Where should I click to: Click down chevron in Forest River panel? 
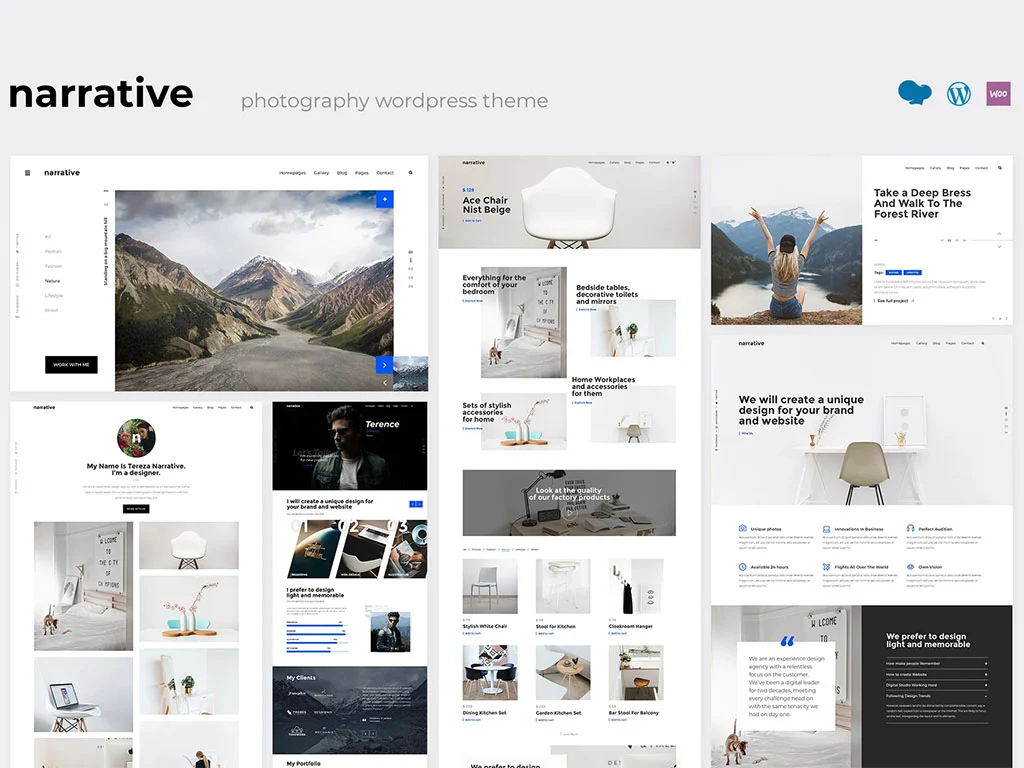(x=999, y=247)
